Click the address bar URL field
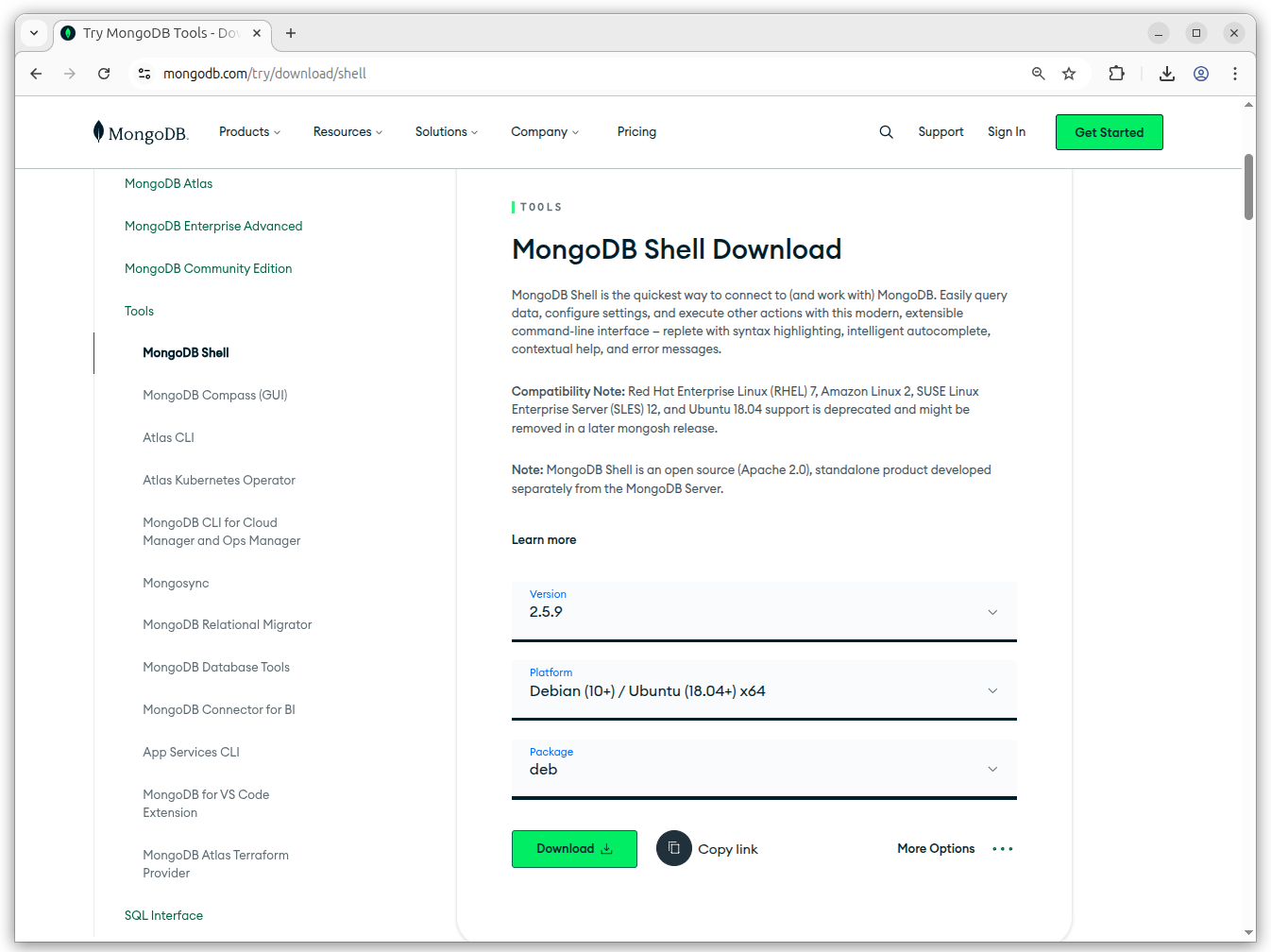The height and width of the screenshot is (952, 1271). click(x=567, y=74)
